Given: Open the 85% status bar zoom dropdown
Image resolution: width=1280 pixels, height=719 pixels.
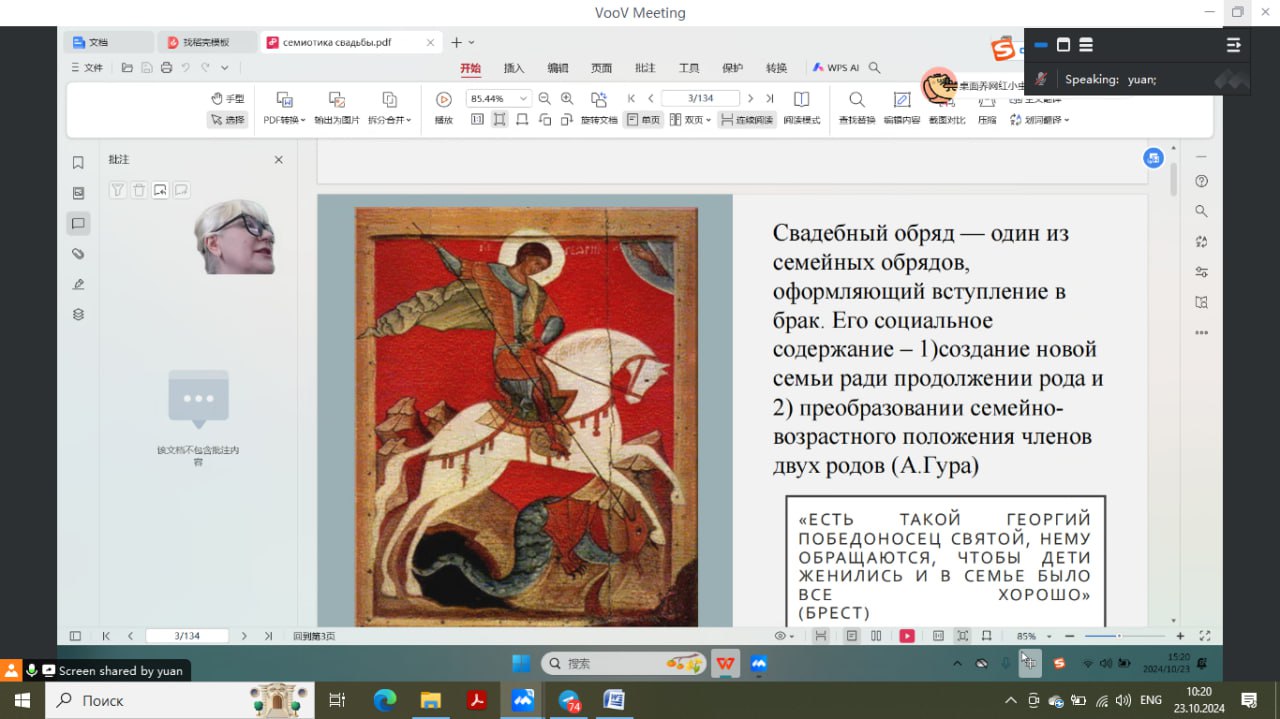Looking at the screenshot, I should (x=1034, y=636).
